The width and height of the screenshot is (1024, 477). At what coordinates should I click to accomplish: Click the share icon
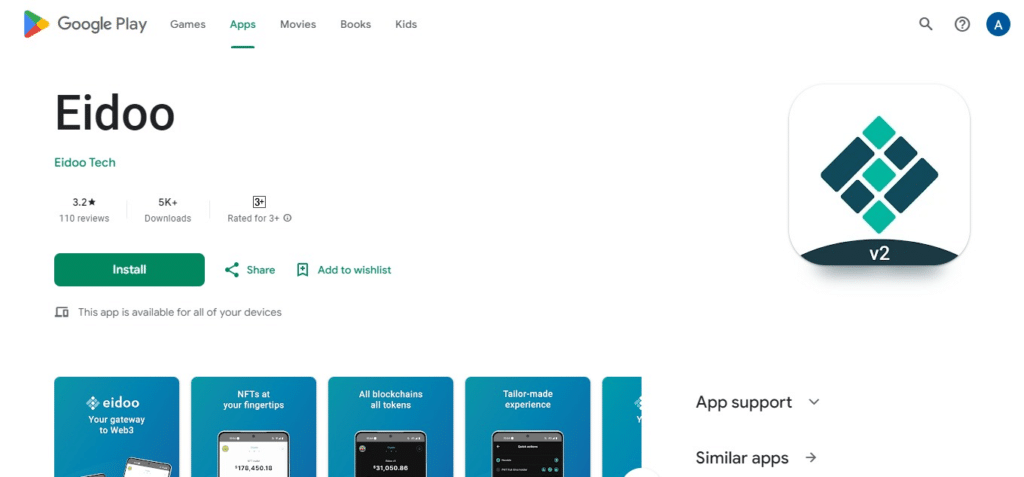231,270
